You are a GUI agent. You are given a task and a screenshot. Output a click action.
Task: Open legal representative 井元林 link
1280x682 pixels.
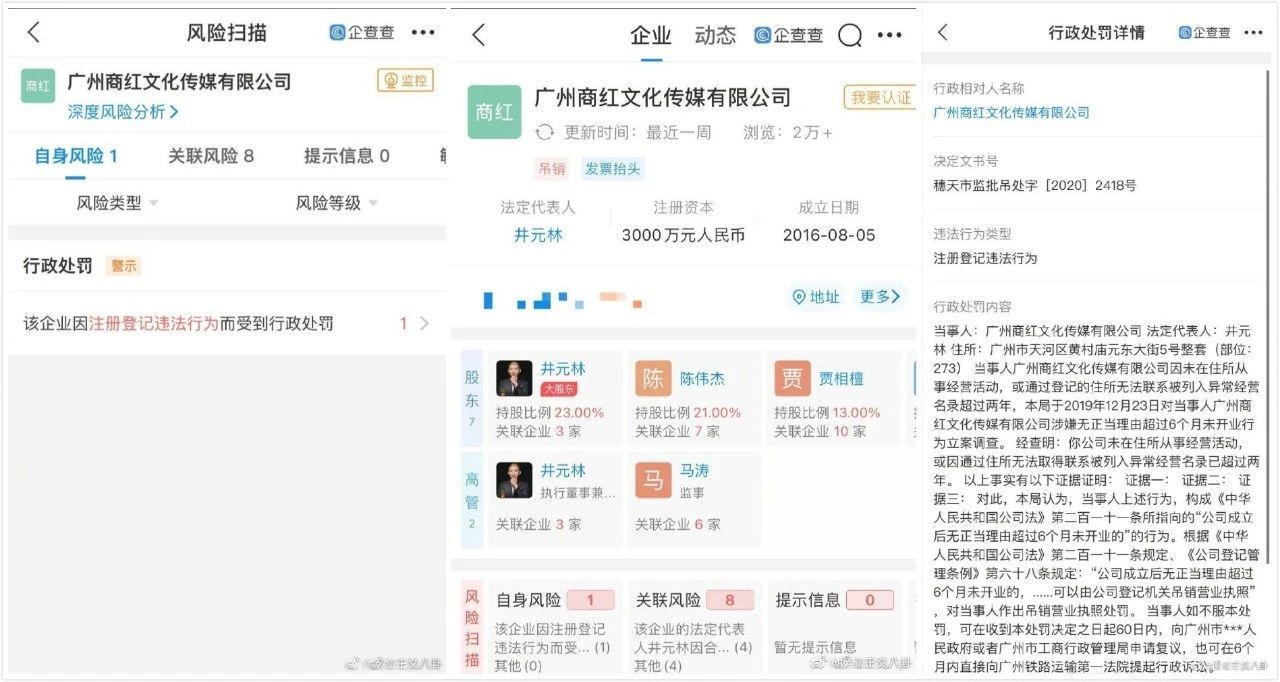(x=538, y=236)
